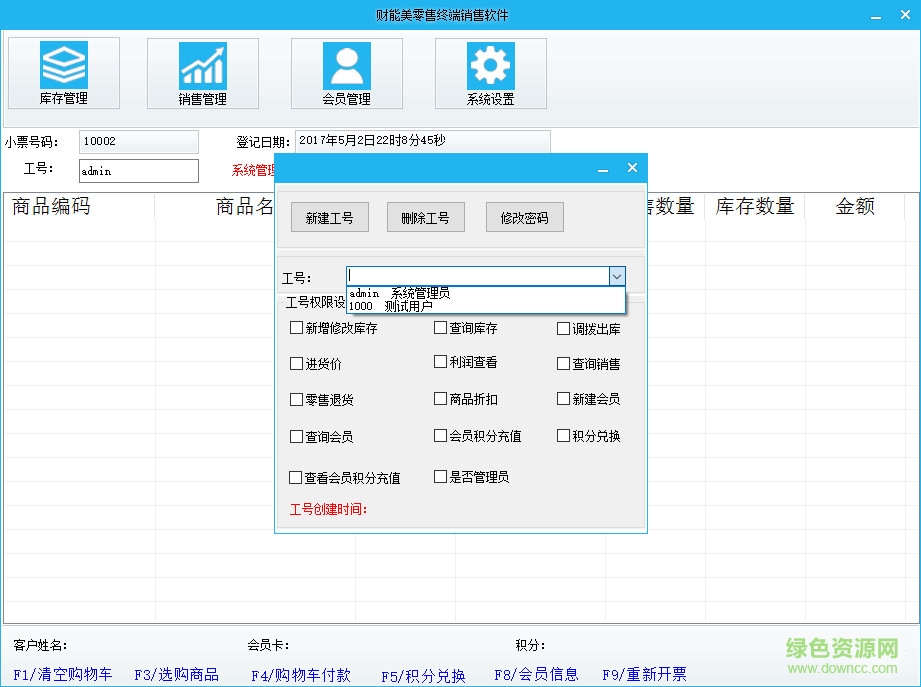Click the 修改密码 button
Image resolution: width=921 pixels, height=687 pixels.
[524, 218]
